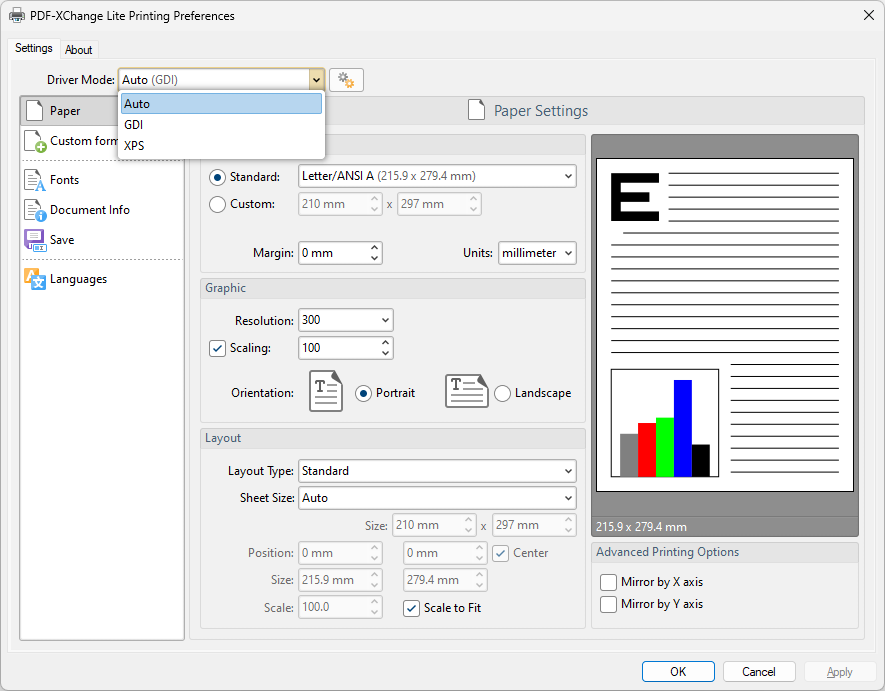Image resolution: width=885 pixels, height=691 pixels.
Task: Switch to the About tab
Action: (78, 50)
